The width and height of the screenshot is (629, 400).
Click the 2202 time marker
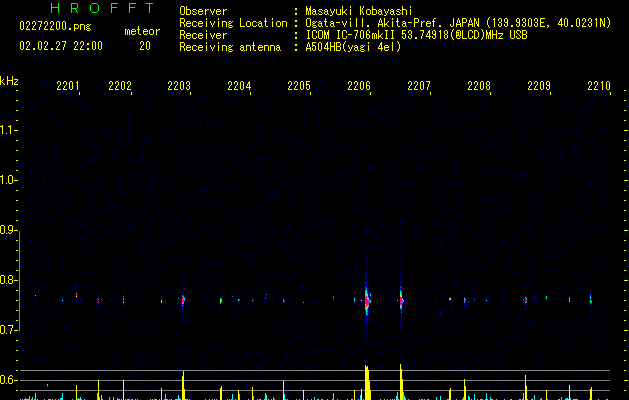tap(120, 86)
